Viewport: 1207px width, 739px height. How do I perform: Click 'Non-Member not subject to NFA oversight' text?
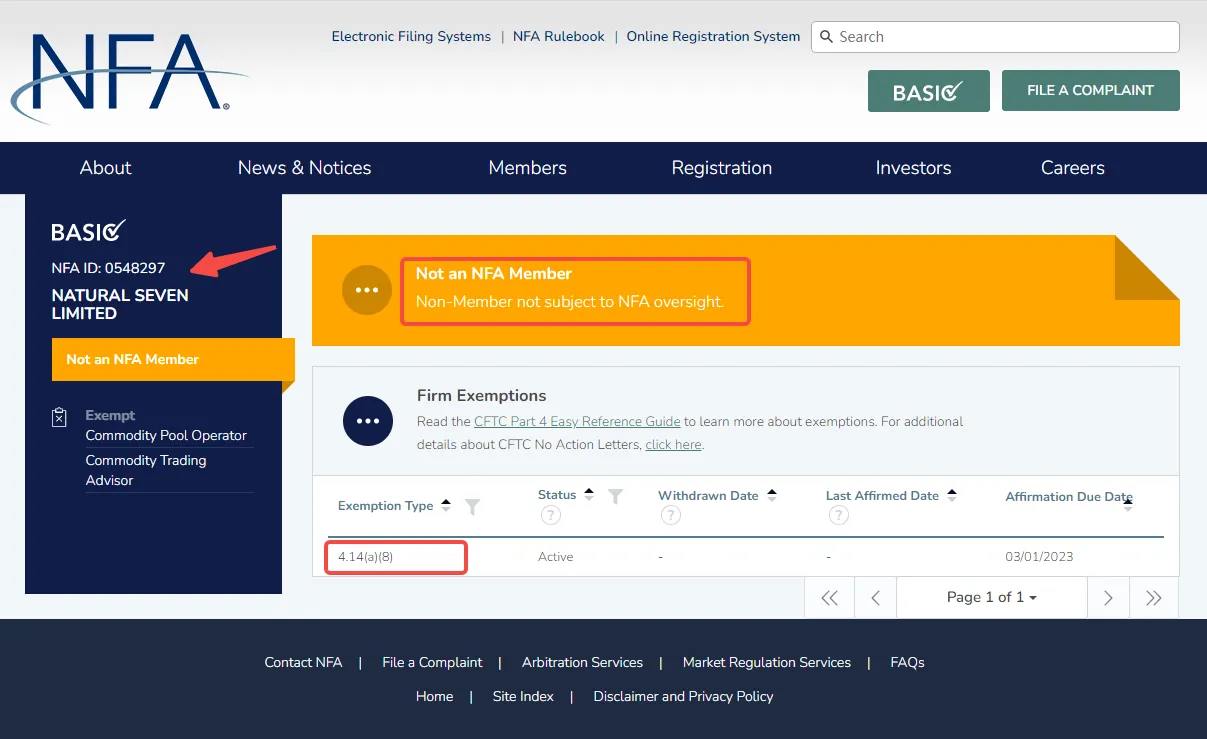click(x=569, y=301)
